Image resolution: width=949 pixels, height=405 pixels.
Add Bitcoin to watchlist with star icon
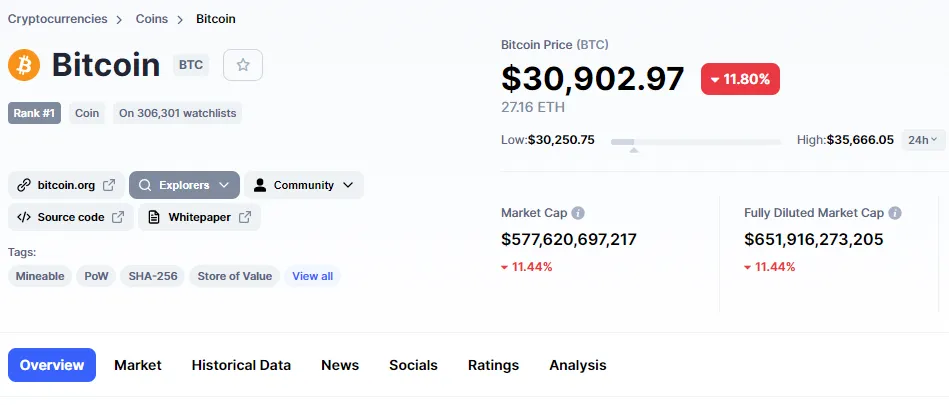click(x=243, y=65)
